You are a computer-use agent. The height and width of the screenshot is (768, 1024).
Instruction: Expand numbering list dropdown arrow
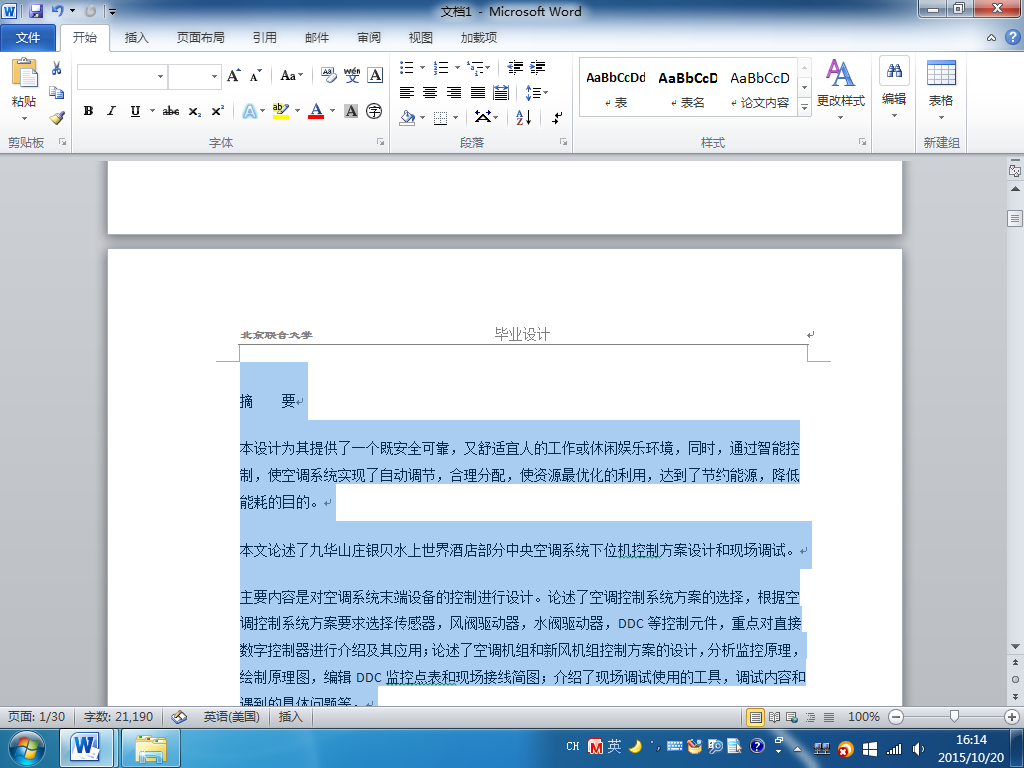coord(457,67)
